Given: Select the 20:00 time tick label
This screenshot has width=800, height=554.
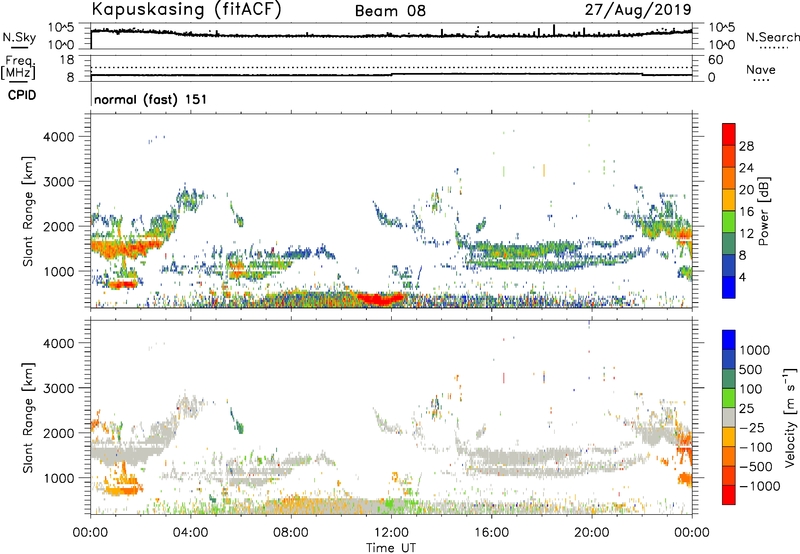Looking at the screenshot, I should [x=592, y=533].
